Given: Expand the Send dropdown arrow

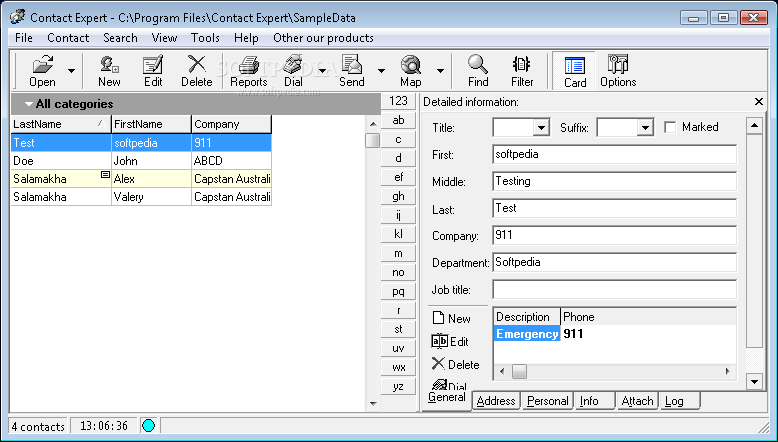Looking at the screenshot, I should point(381,71).
